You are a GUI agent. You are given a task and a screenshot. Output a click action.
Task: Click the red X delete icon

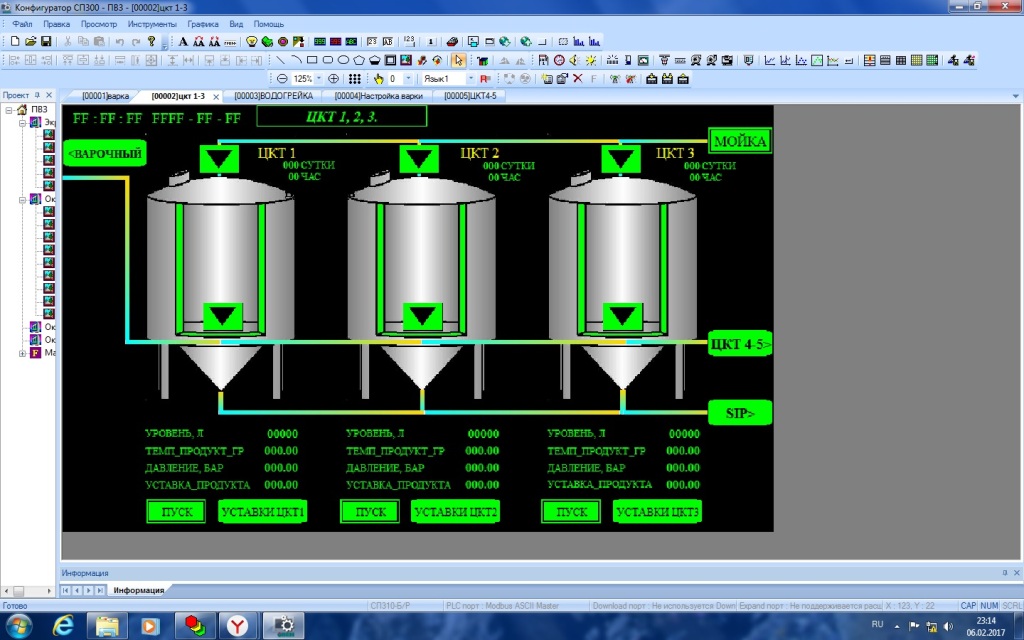577,78
